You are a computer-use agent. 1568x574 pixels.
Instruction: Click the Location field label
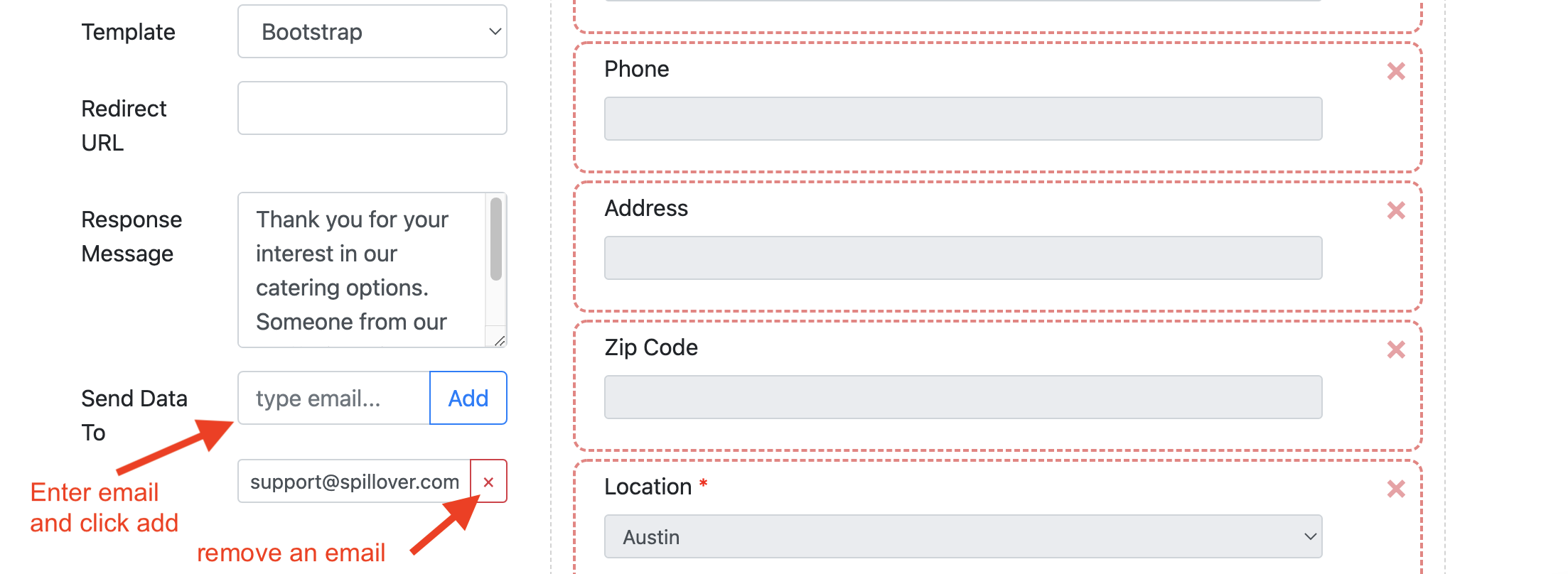648,487
